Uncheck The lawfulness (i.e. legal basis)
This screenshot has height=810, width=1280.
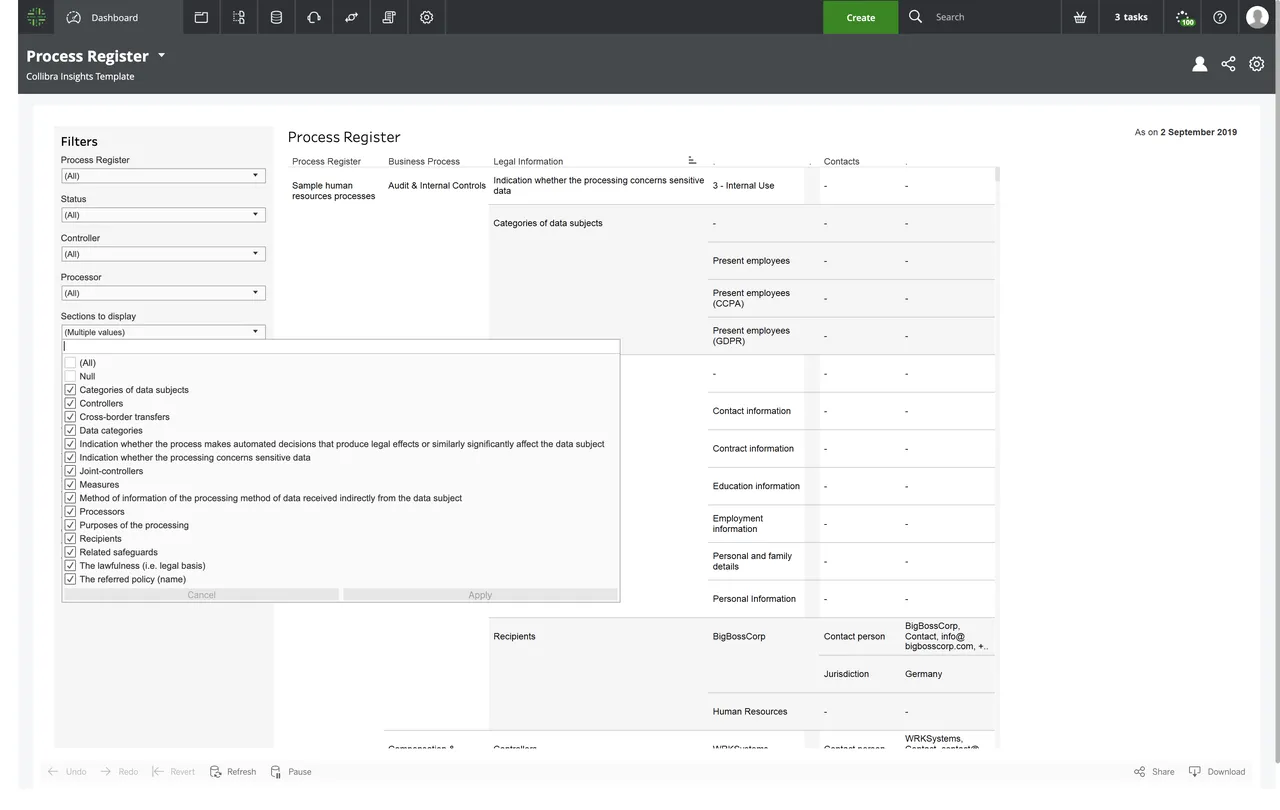tap(70, 565)
